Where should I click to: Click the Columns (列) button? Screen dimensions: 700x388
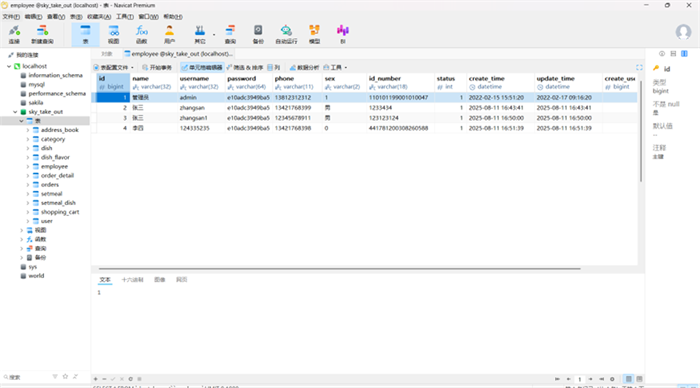click(x=274, y=67)
